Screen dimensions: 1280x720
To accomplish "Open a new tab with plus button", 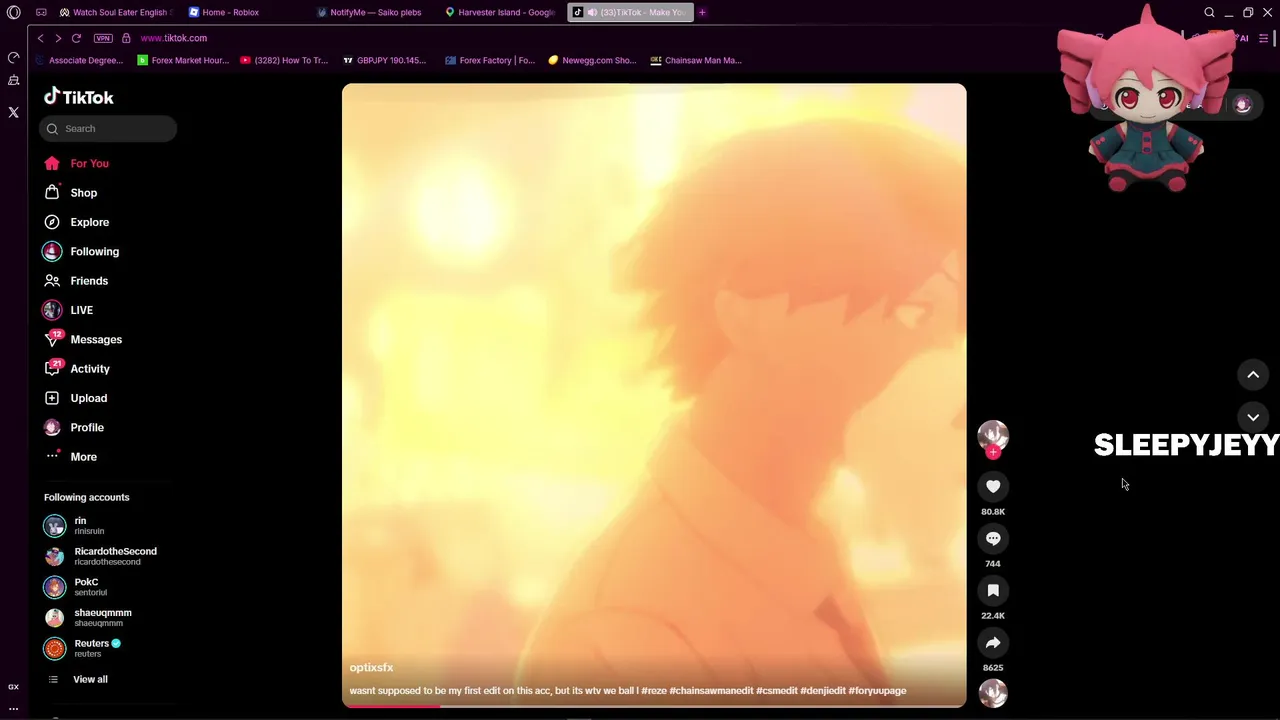I will (702, 12).
